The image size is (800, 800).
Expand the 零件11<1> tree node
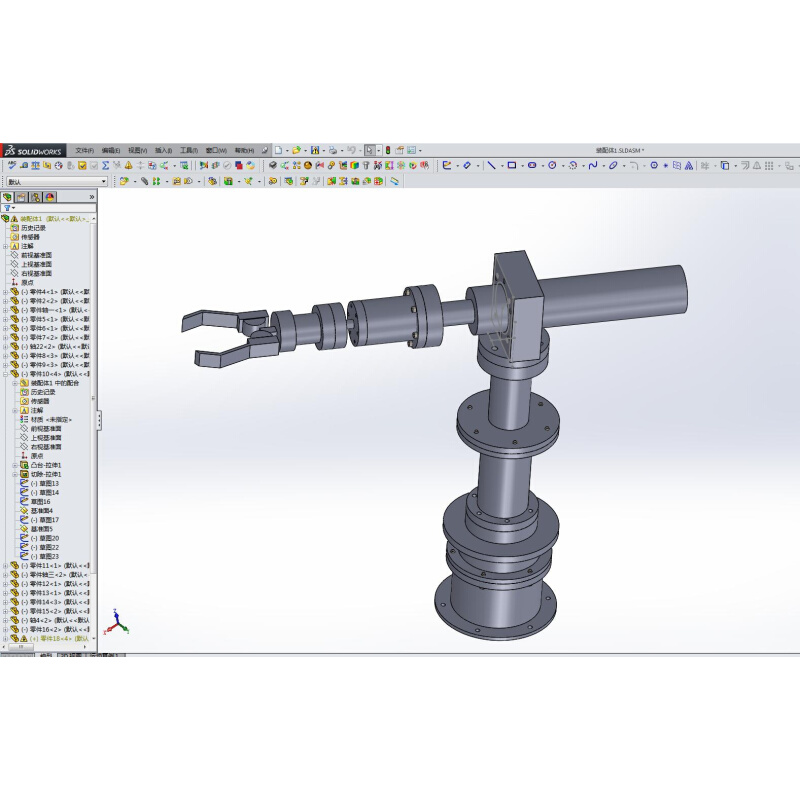pos(6,565)
